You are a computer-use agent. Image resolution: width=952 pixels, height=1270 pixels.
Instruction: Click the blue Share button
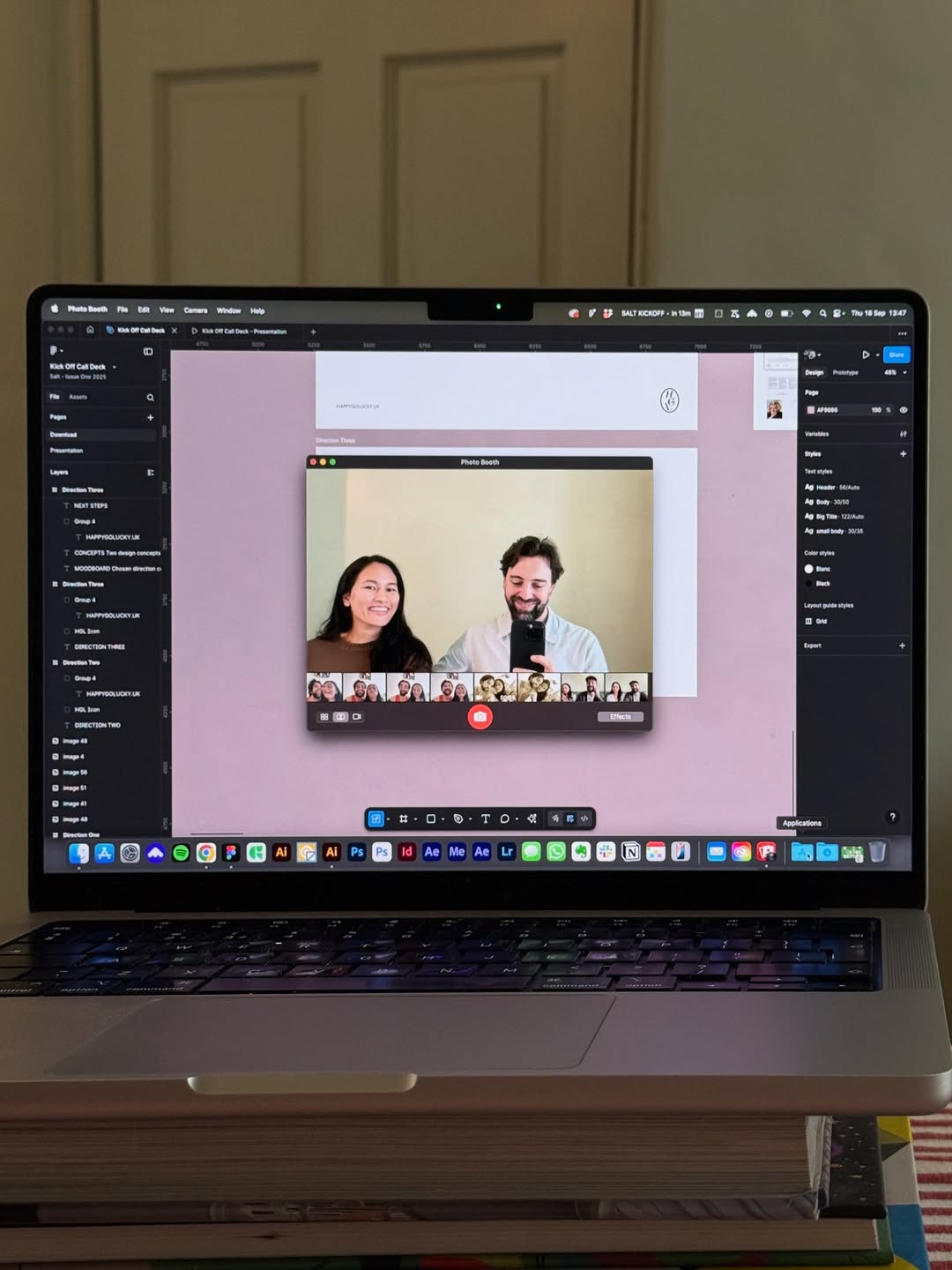click(x=896, y=355)
